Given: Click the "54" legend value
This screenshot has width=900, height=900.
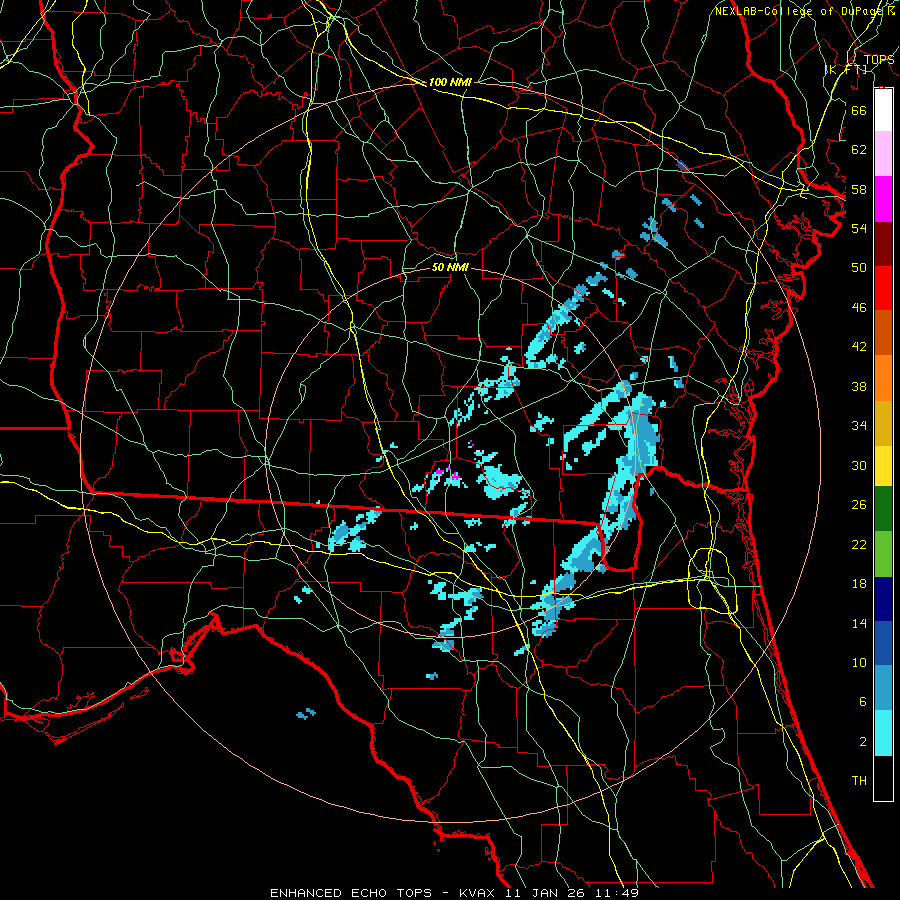Looking at the screenshot, I should [859, 228].
